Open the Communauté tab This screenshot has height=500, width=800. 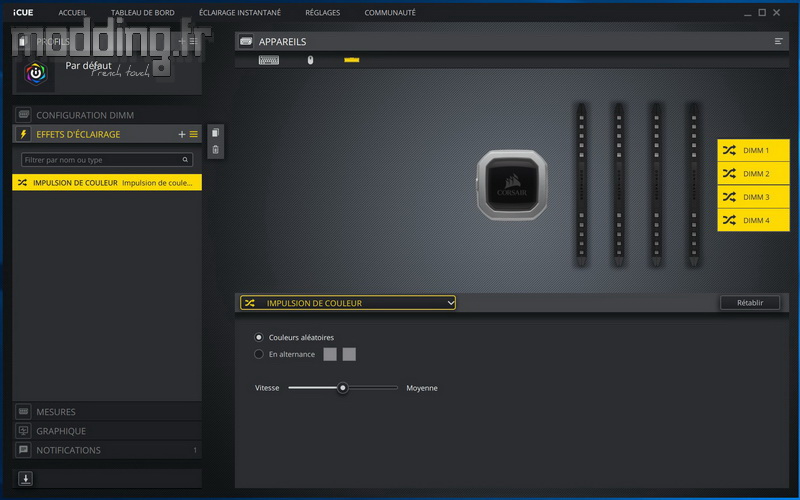coord(390,12)
